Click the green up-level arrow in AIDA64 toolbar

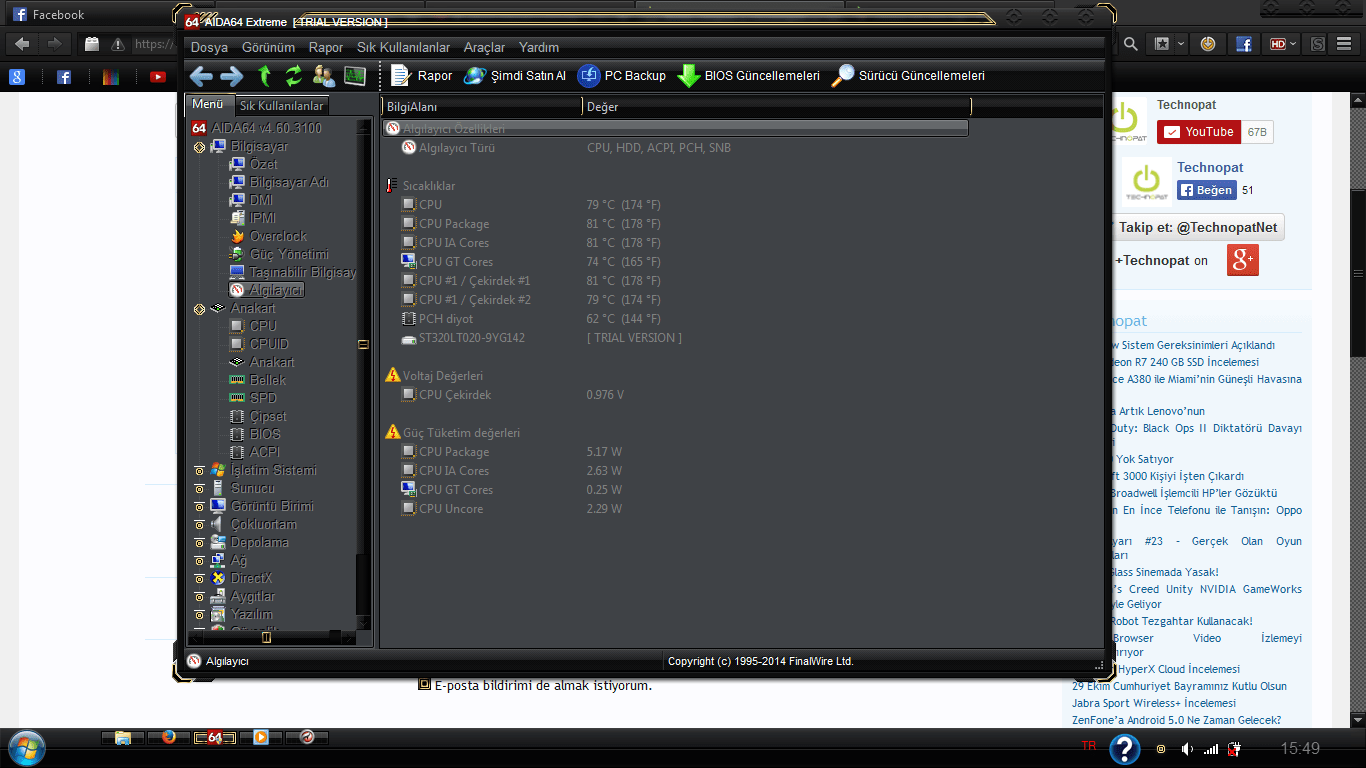[264, 76]
